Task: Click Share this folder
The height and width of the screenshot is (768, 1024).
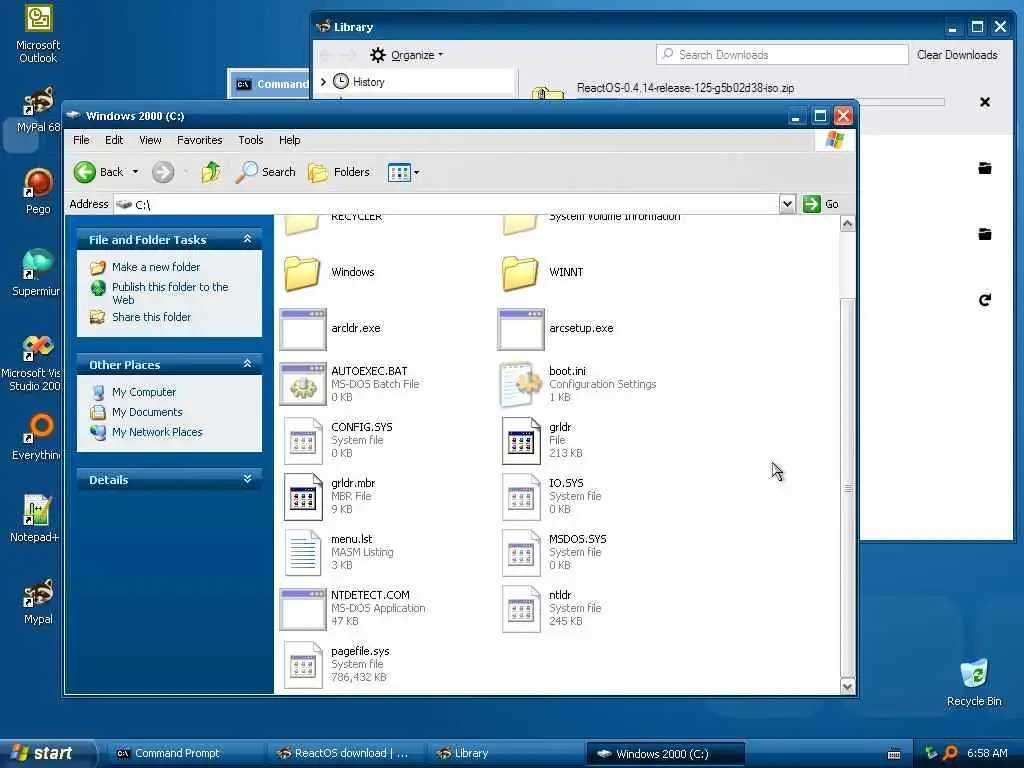Action: pyautogui.click(x=152, y=317)
